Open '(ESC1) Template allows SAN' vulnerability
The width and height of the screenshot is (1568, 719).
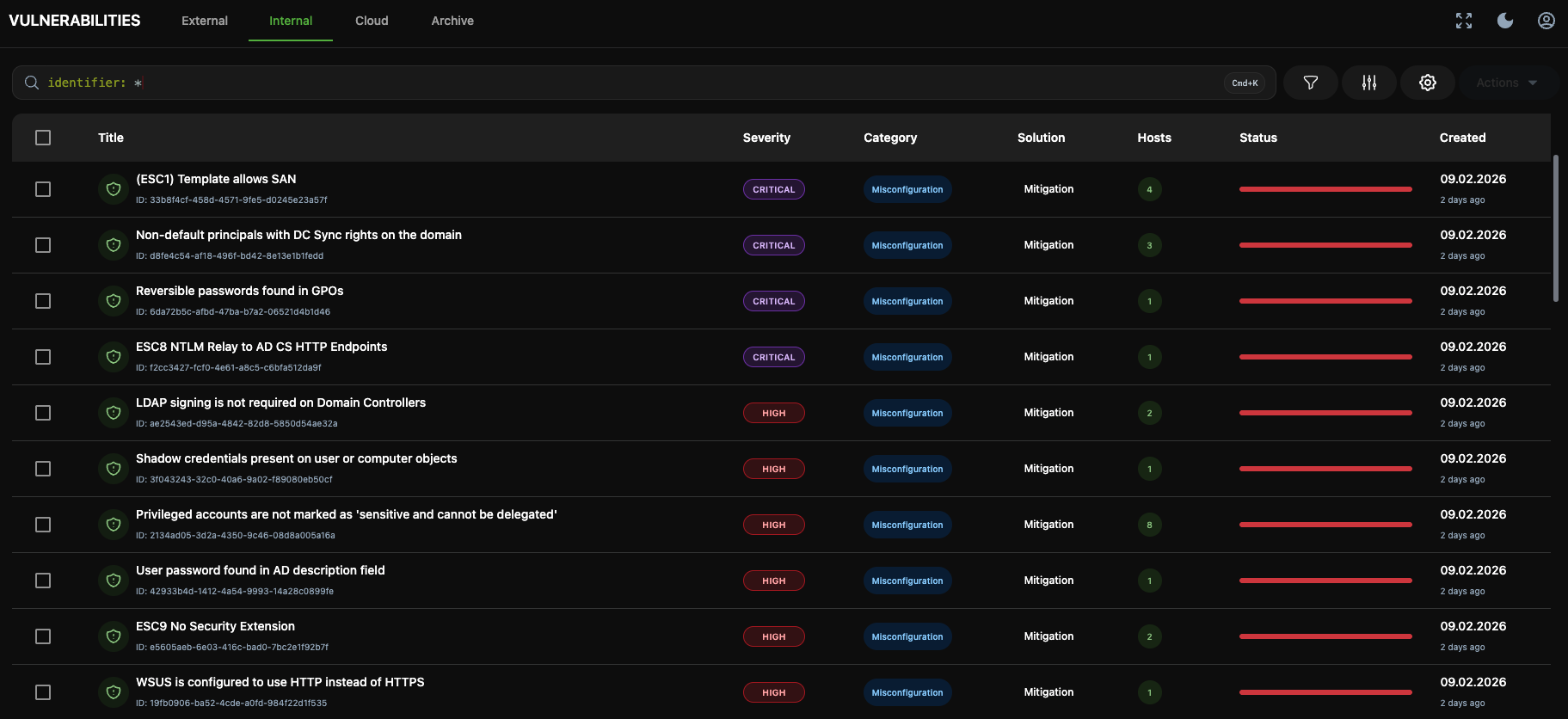(216, 179)
